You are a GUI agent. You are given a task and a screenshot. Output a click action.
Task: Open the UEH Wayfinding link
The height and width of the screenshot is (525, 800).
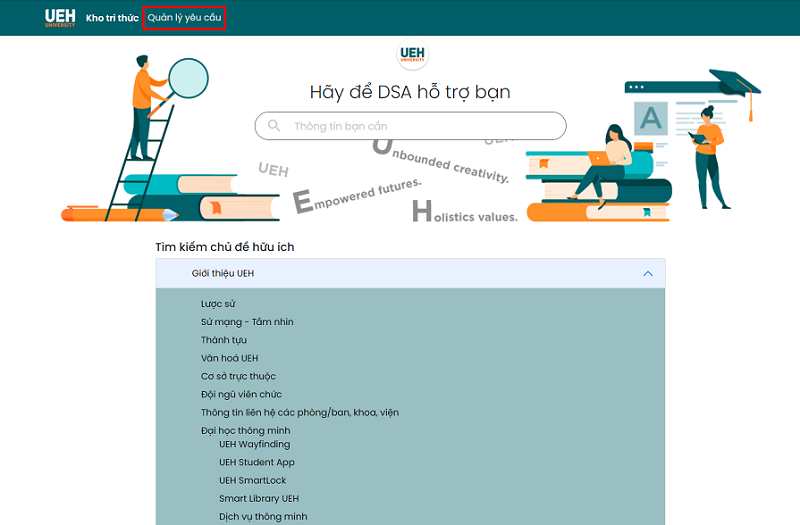(x=255, y=444)
